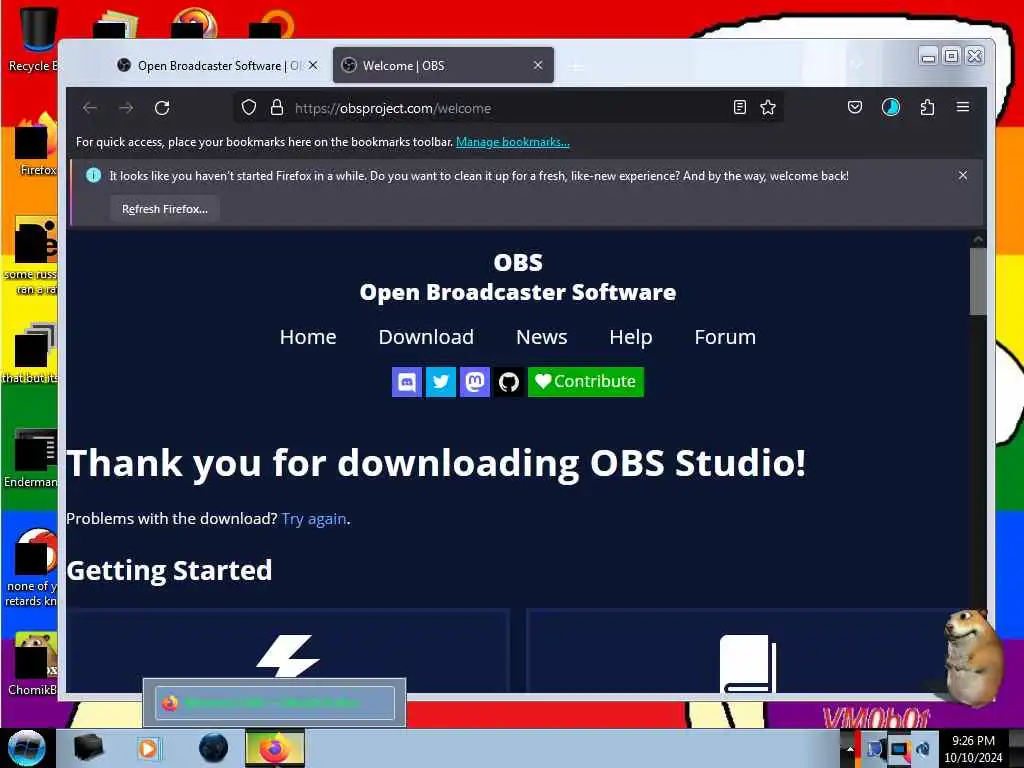Show site security padlock info
The height and width of the screenshot is (768, 1024).
(x=277, y=108)
